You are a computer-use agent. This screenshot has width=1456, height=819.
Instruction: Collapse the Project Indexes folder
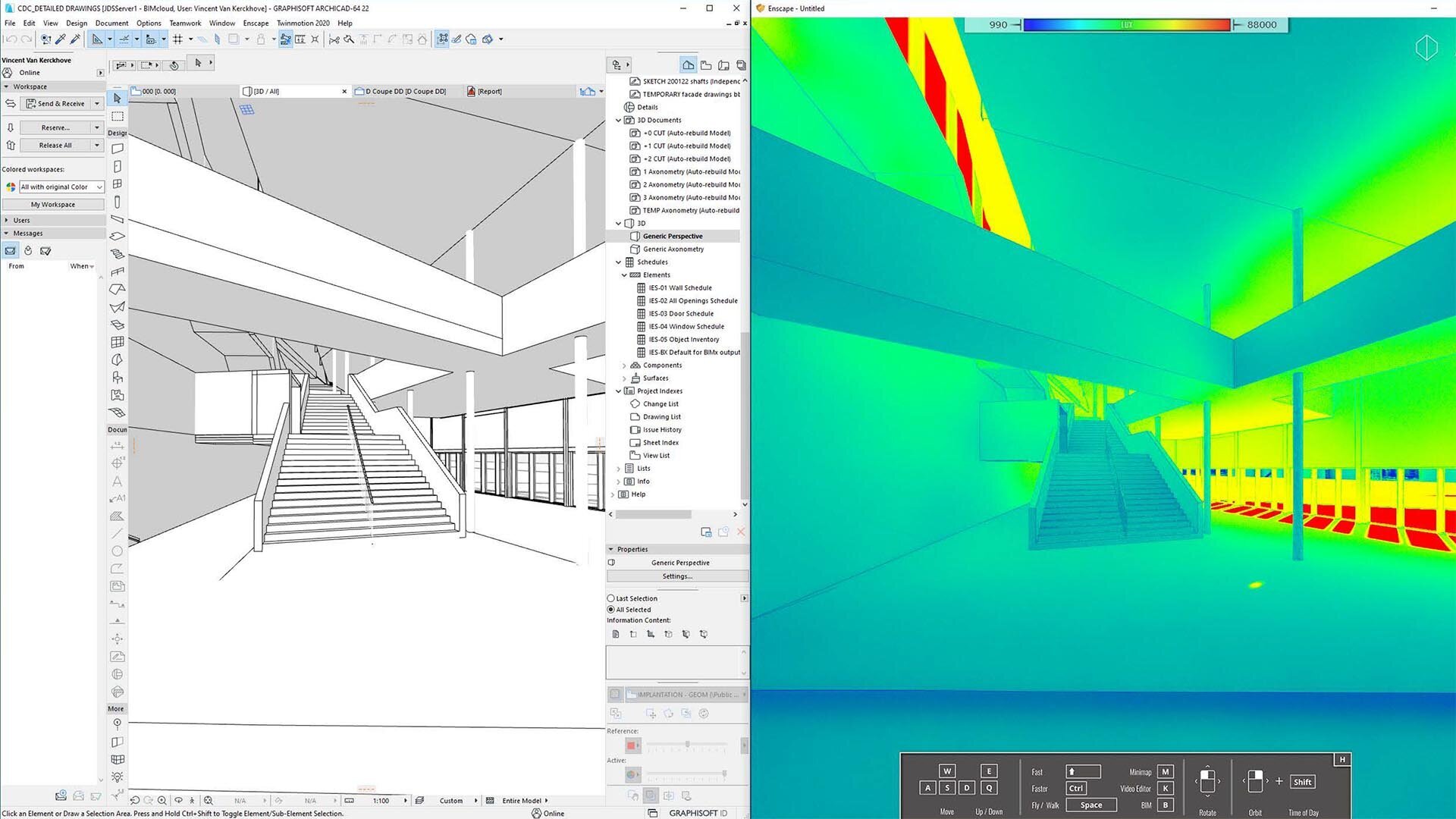tap(618, 391)
